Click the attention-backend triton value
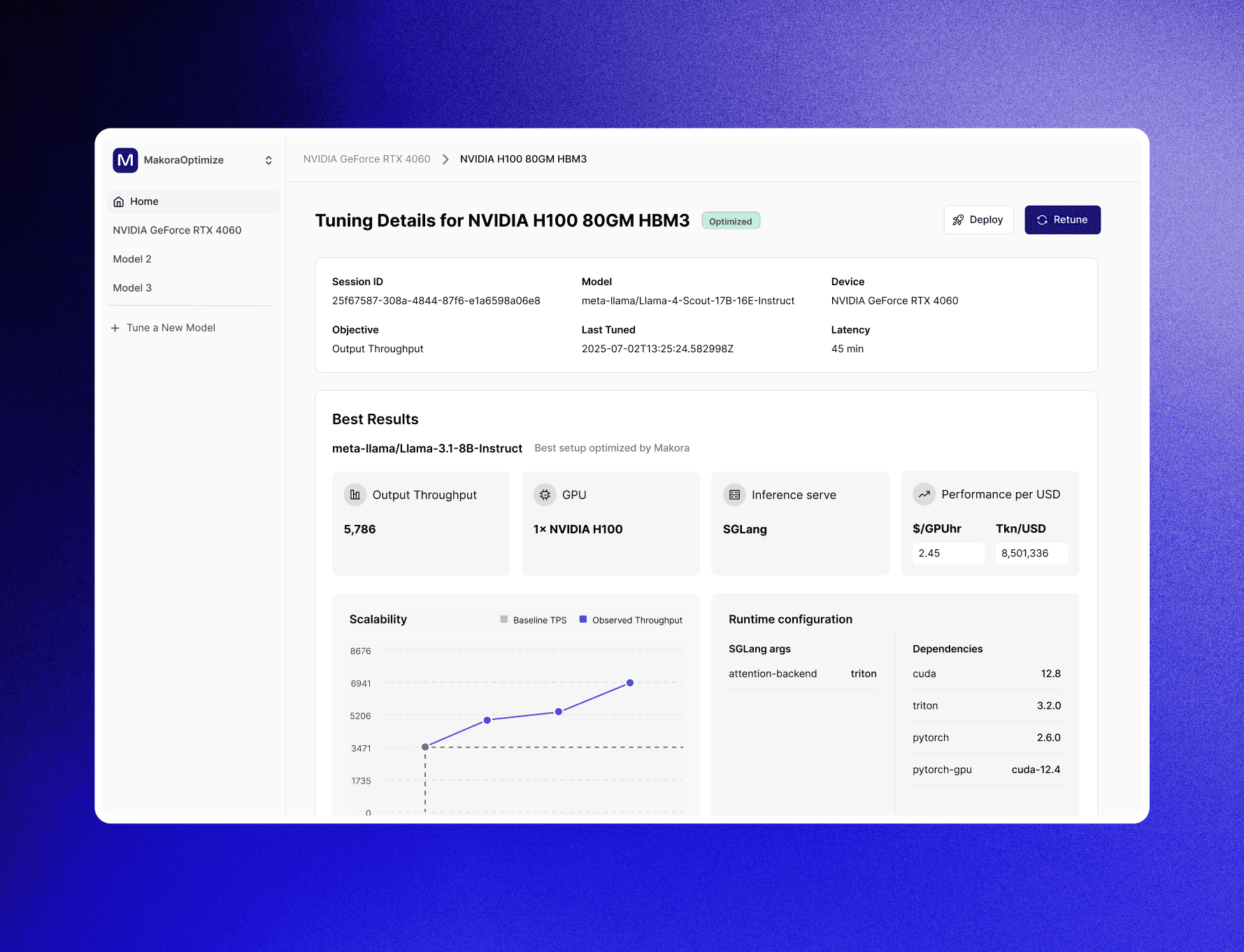 864,674
